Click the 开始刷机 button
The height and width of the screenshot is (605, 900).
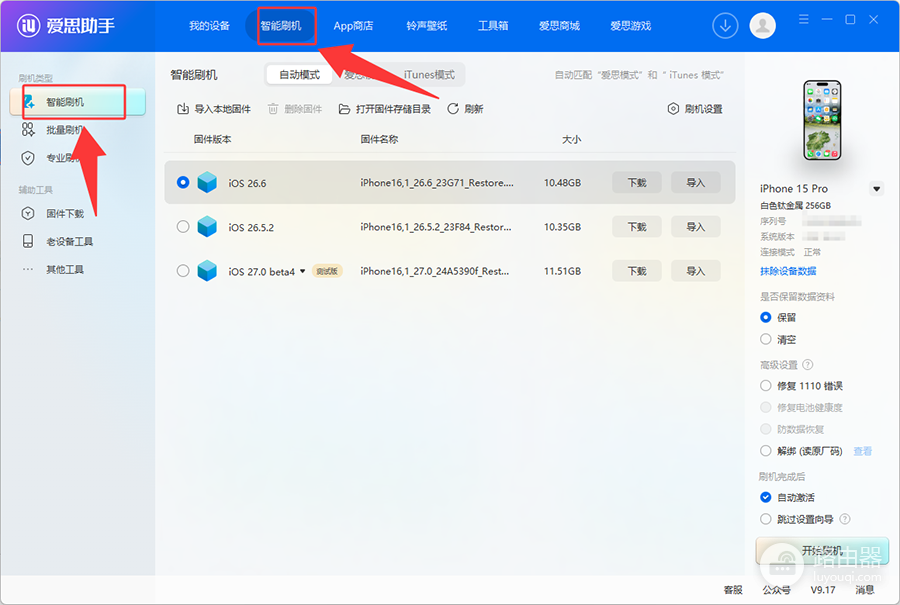pos(822,551)
